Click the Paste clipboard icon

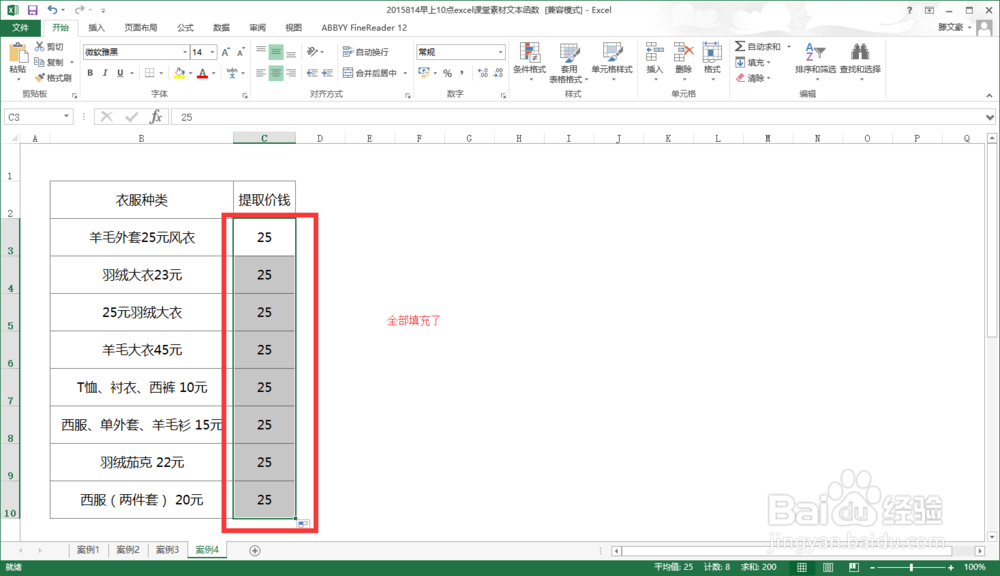[18, 54]
